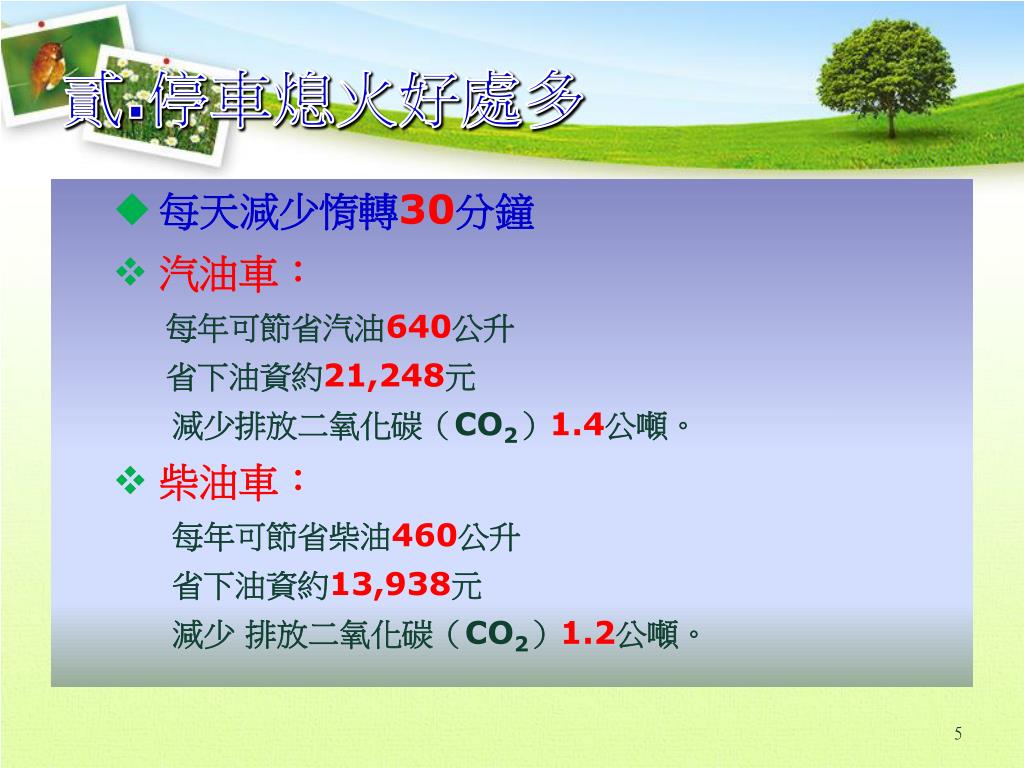Click the four-diamond bullet beside 汽油車
This screenshot has width=1024, height=768.
coord(131,272)
